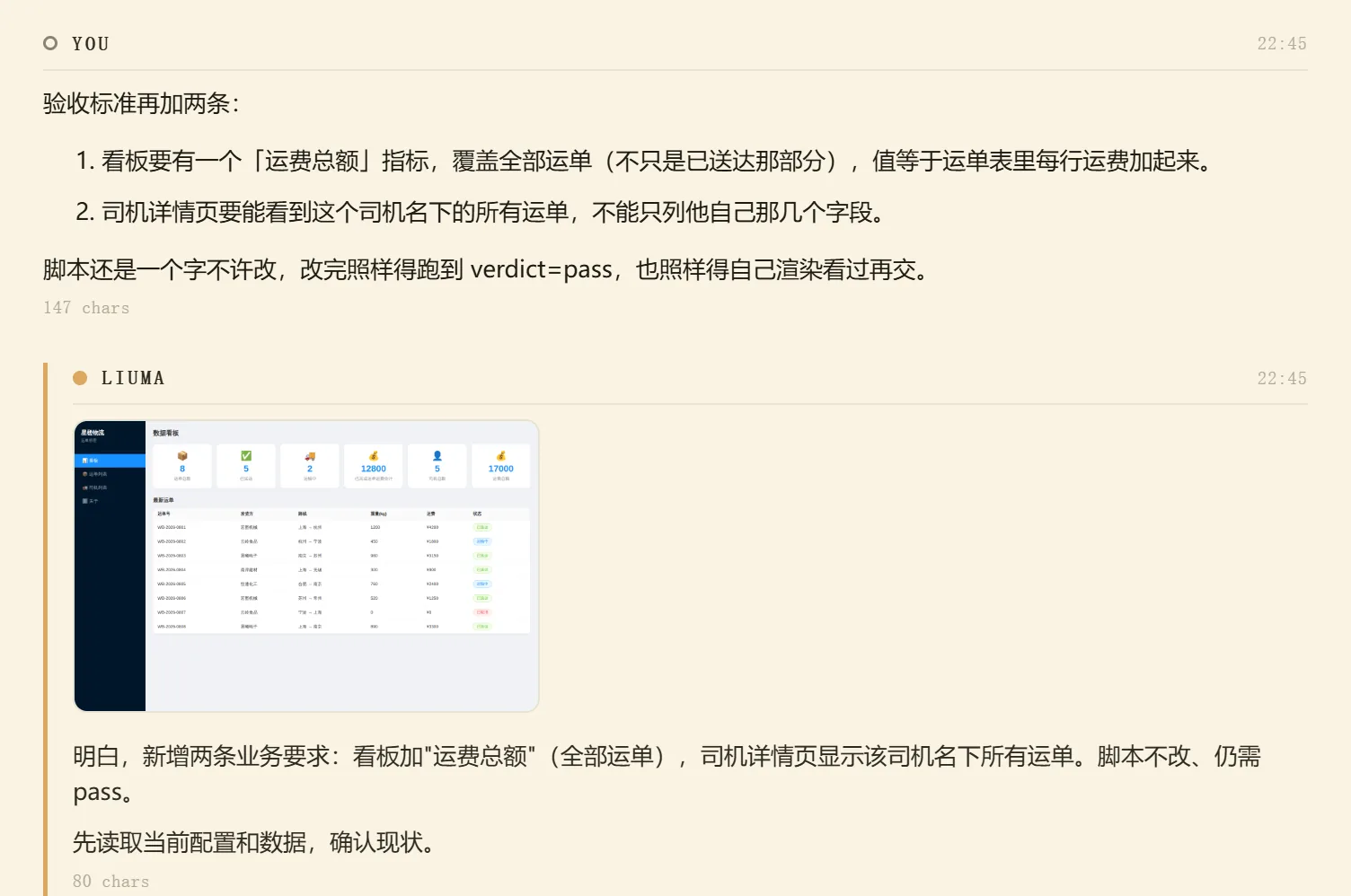Select list item 2 about 司机详情页
The image size is (1351, 896).
click(481, 213)
